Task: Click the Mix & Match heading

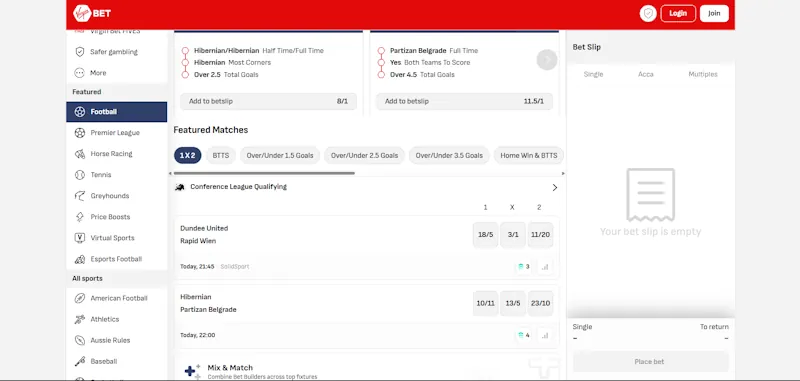Action: [230, 368]
